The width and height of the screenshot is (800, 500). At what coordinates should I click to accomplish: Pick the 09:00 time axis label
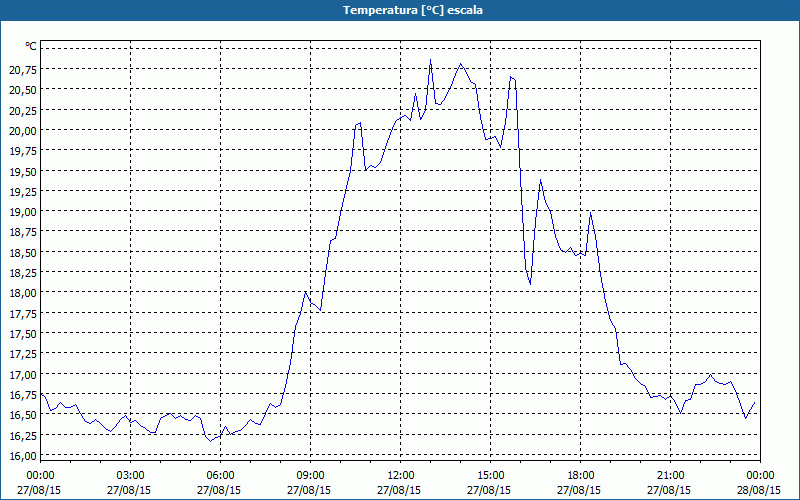(x=310, y=476)
